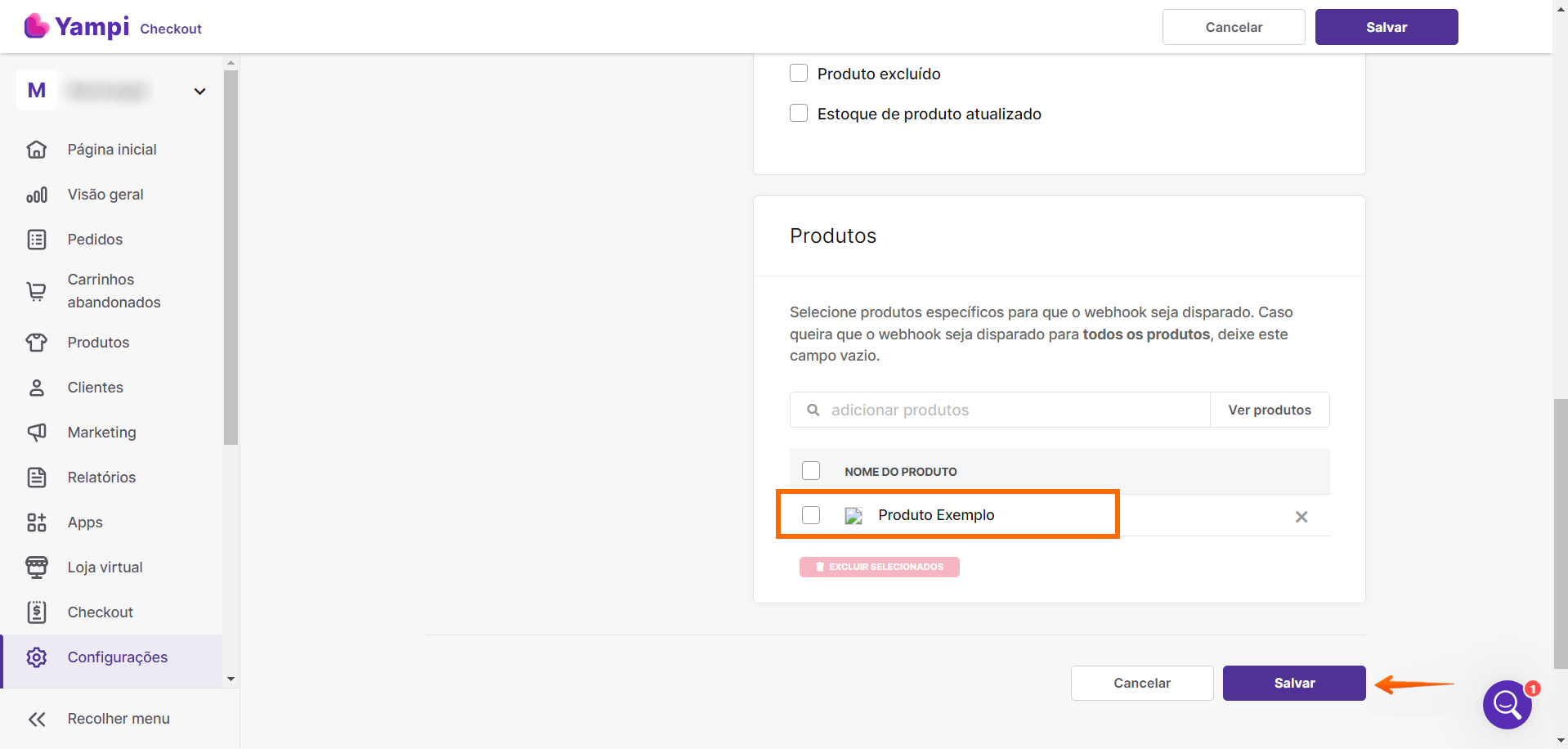Viewport: 1568px width, 749px height.
Task: Click the Yampi heart logo
Action: [36, 26]
